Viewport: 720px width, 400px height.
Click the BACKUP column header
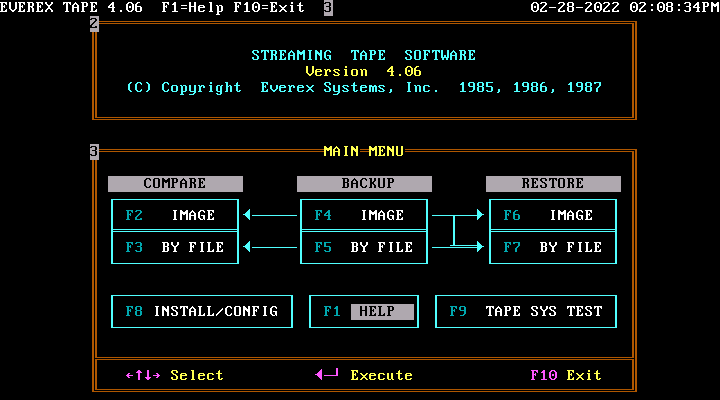click(x=364, y=183)
